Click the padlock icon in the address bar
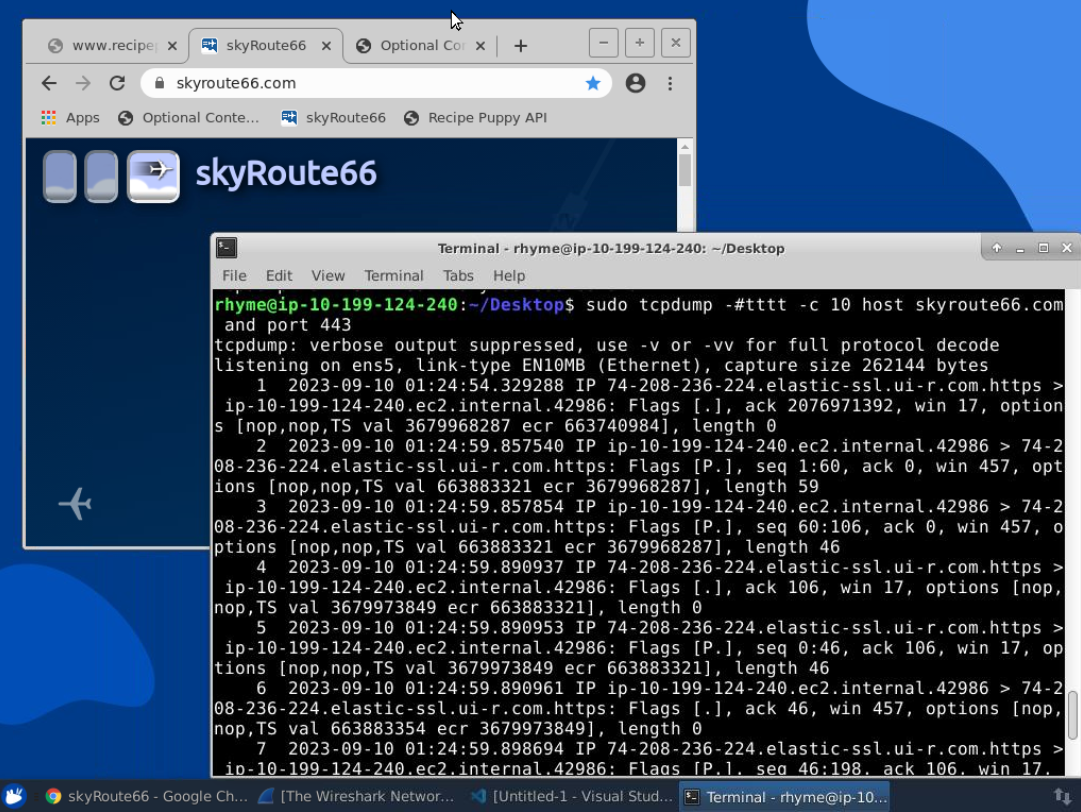Image resolution: width=1081 pixels, height=812 pixels. coord(160,83)
